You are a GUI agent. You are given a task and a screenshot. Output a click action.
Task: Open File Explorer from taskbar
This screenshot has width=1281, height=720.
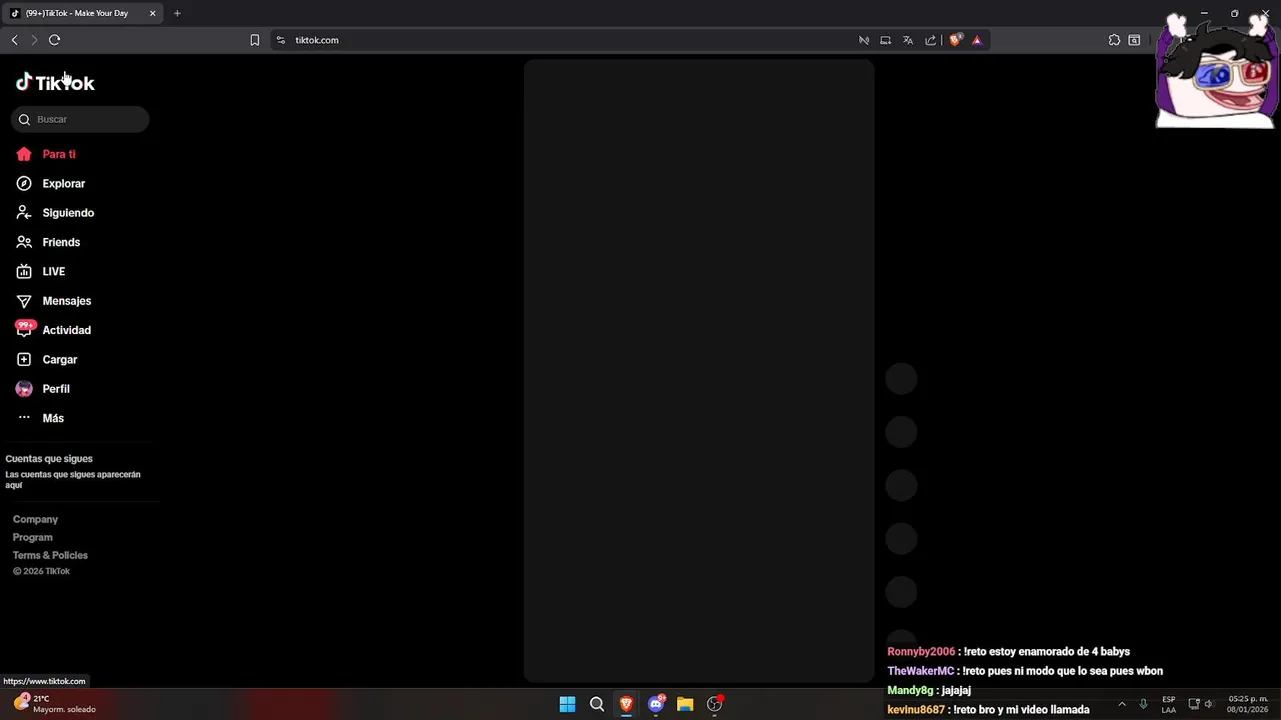(685, 704)
